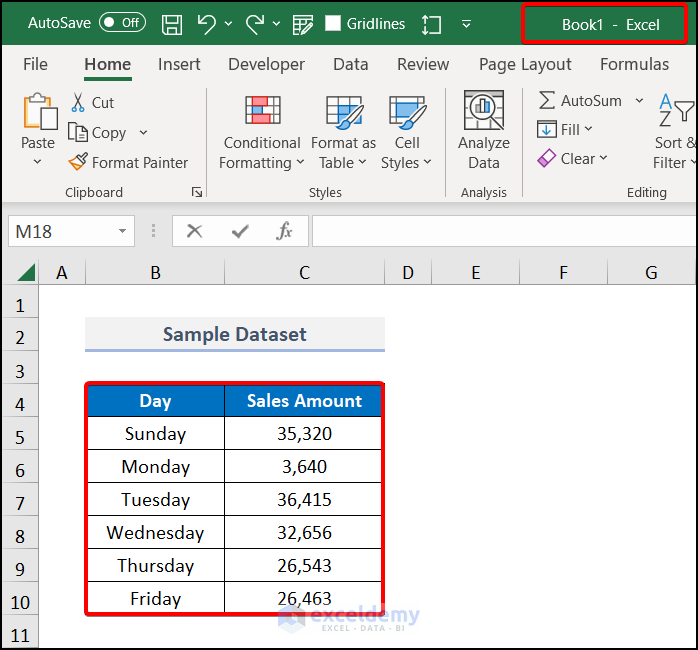Viewport: 698px width, 650px height.
Task: Click the Insert Function fx icon
Action: click(285, 231)
